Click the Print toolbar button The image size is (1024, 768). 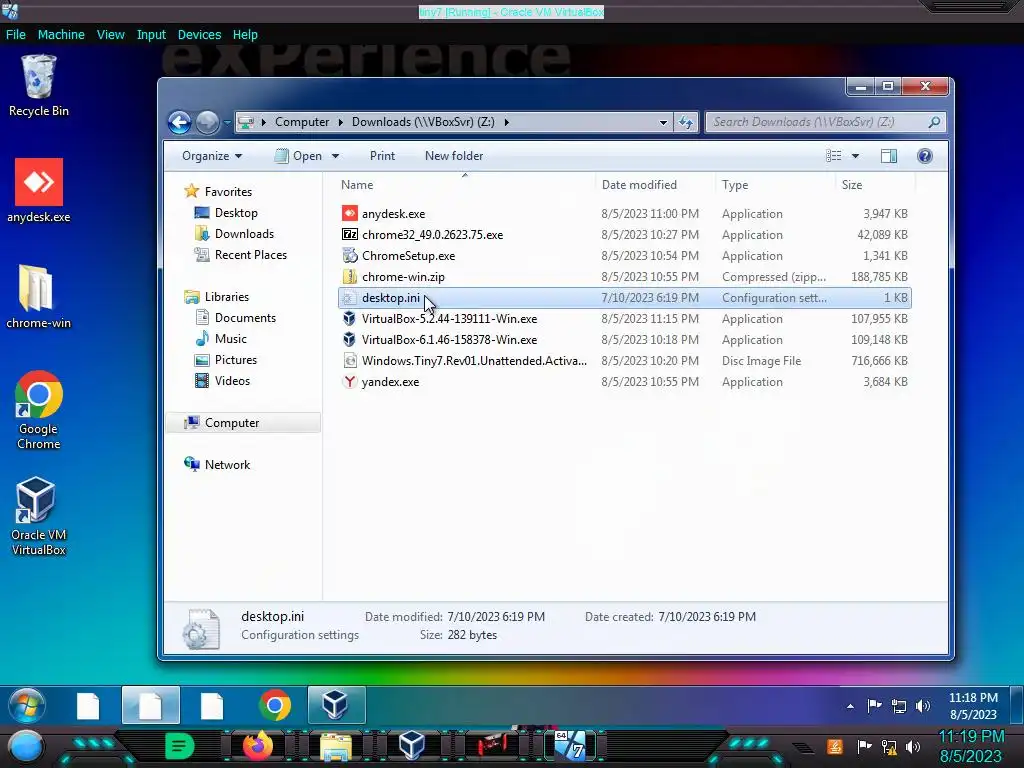tap(382, 156)
